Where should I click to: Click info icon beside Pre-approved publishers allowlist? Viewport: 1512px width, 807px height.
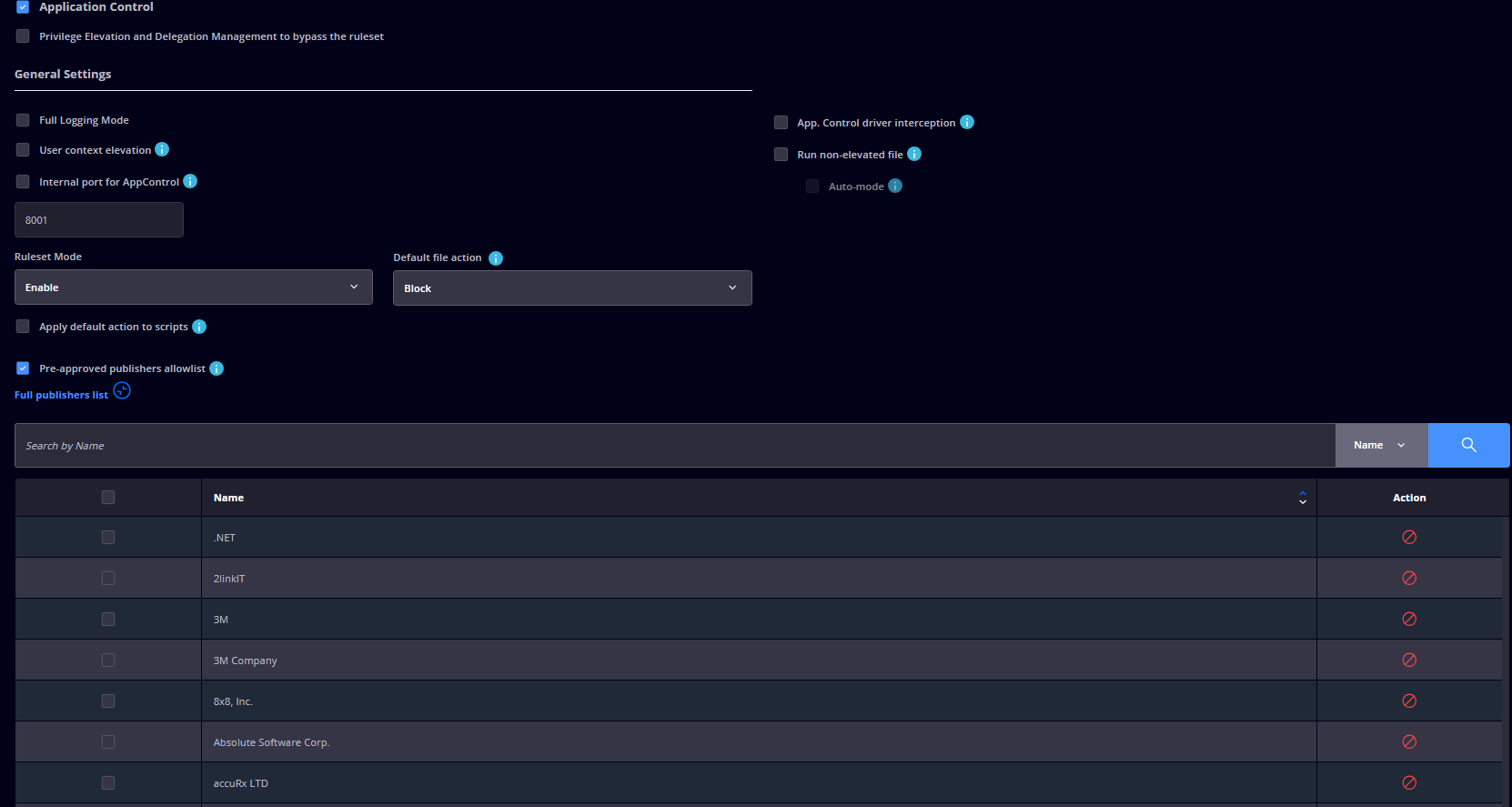(217, 368)
